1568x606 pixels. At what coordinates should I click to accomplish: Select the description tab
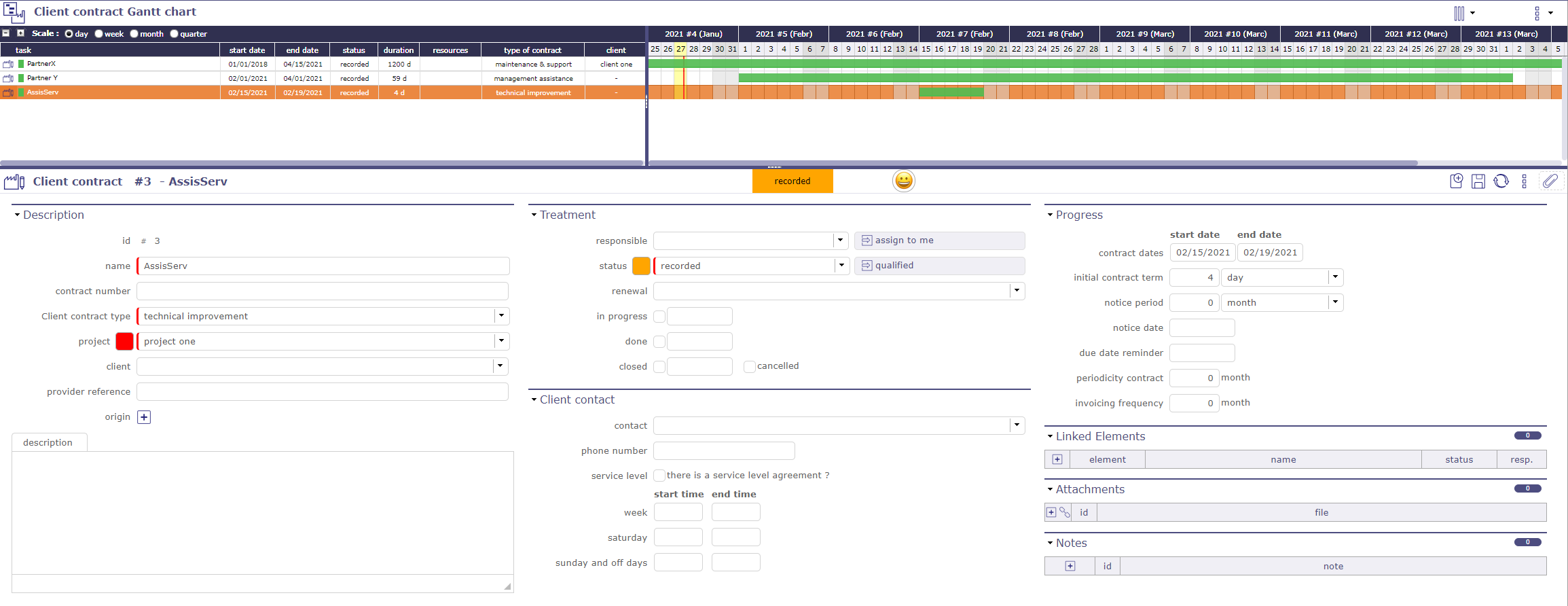pyautogui.click(x=49, y=442)
